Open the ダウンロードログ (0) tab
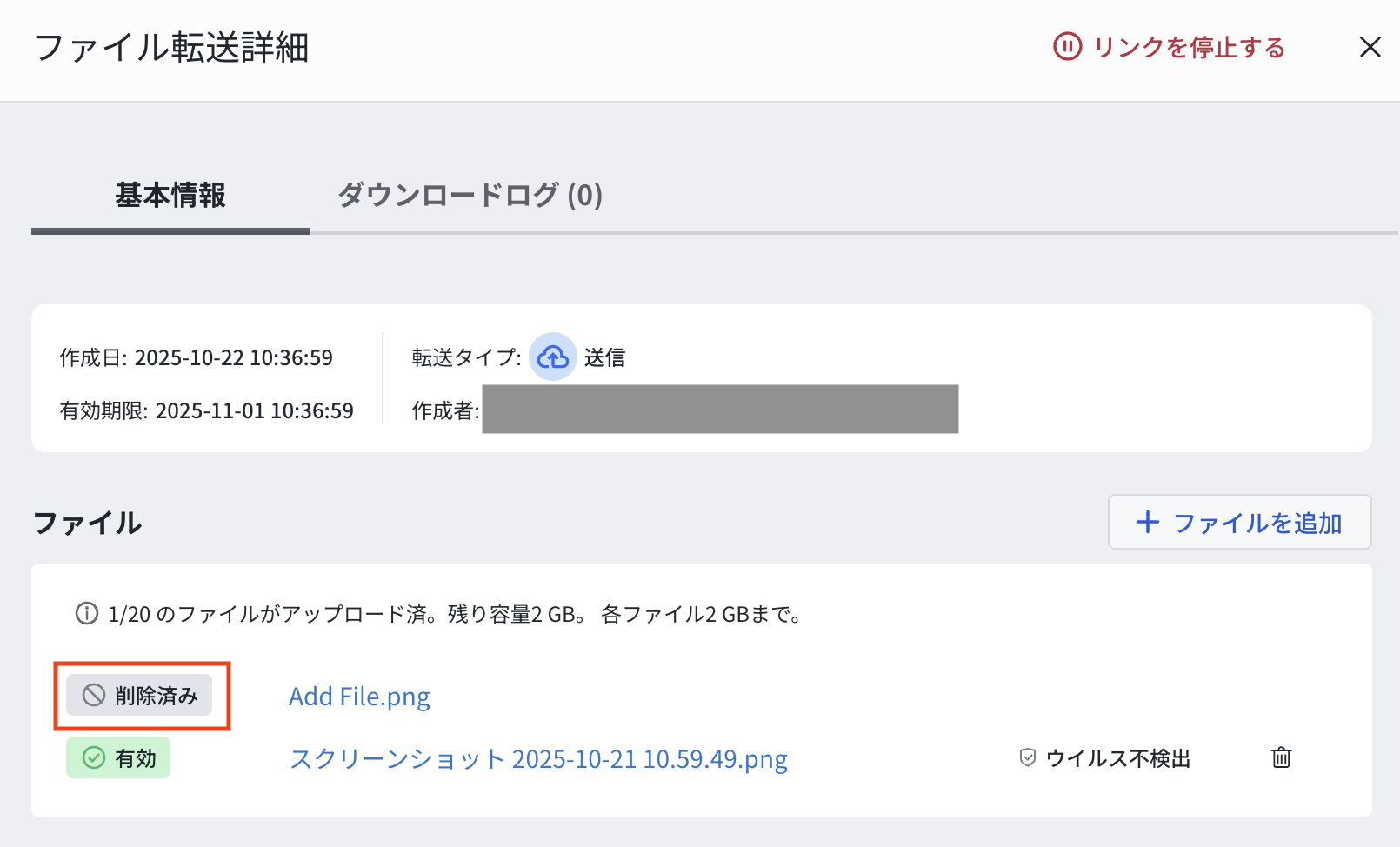Viewport: 1400px width, 847px height. point(470,195)
